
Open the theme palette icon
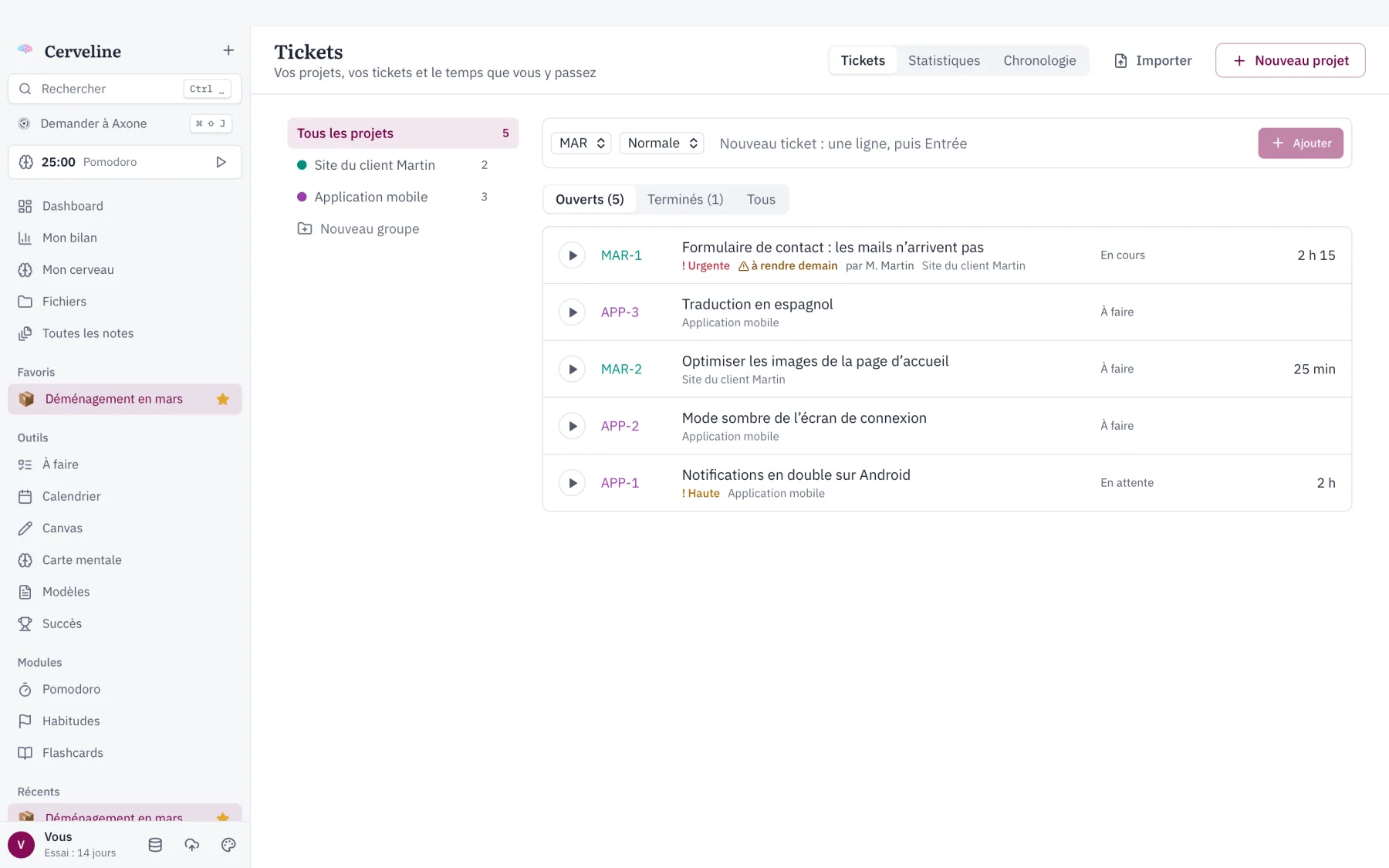pyautogui.click(x=228, y=845)
